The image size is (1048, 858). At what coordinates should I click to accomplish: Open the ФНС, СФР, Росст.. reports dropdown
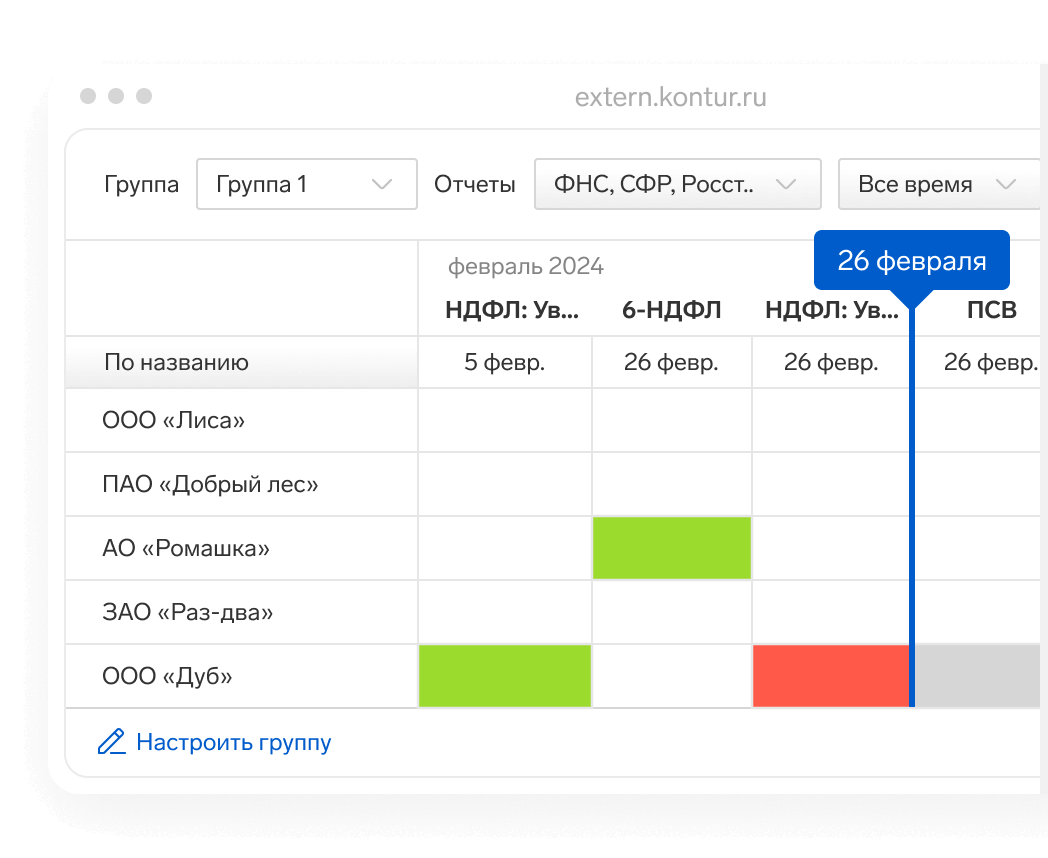pyautogui.click(x=677, y=184)
